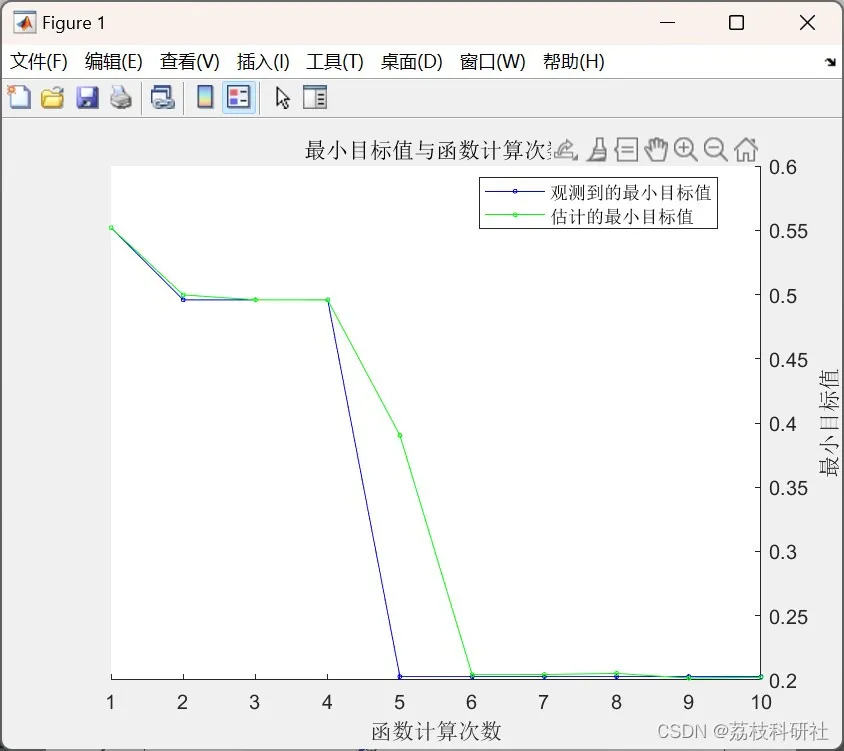Click the blue data point at x=2
This screenshot has height=751, width=844.
point(183,299)
